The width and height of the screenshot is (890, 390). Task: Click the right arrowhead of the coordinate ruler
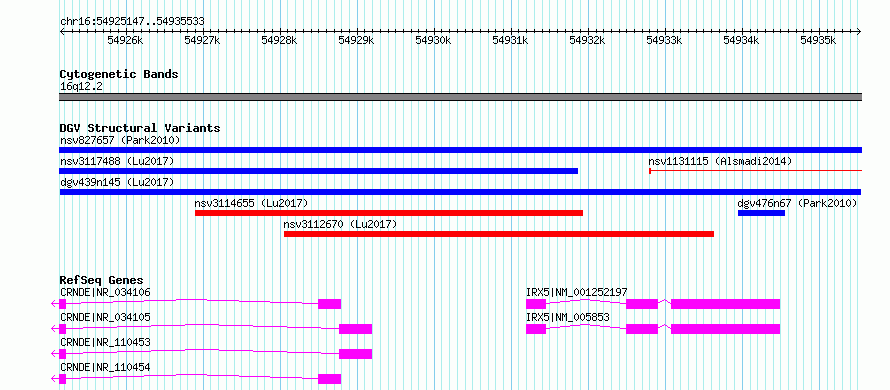[859, 31]
